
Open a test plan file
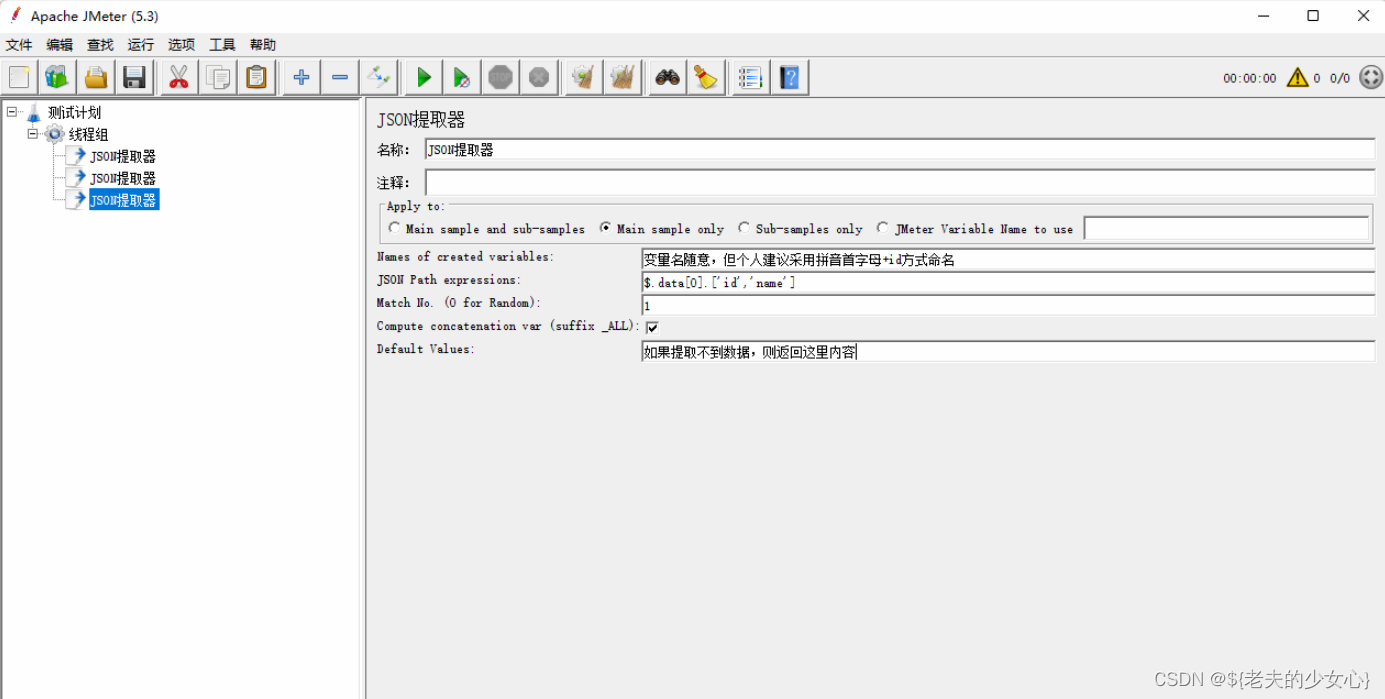[x=96, y=77]
